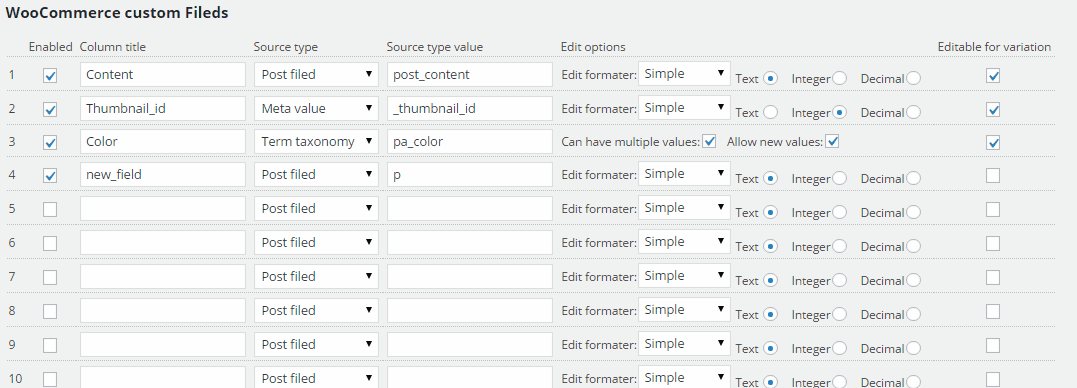The width and height of the screenshot is (1077, 388).
Task: Uncheck Editable for variation in Thumbnail_id row
Action: [993, 109]
